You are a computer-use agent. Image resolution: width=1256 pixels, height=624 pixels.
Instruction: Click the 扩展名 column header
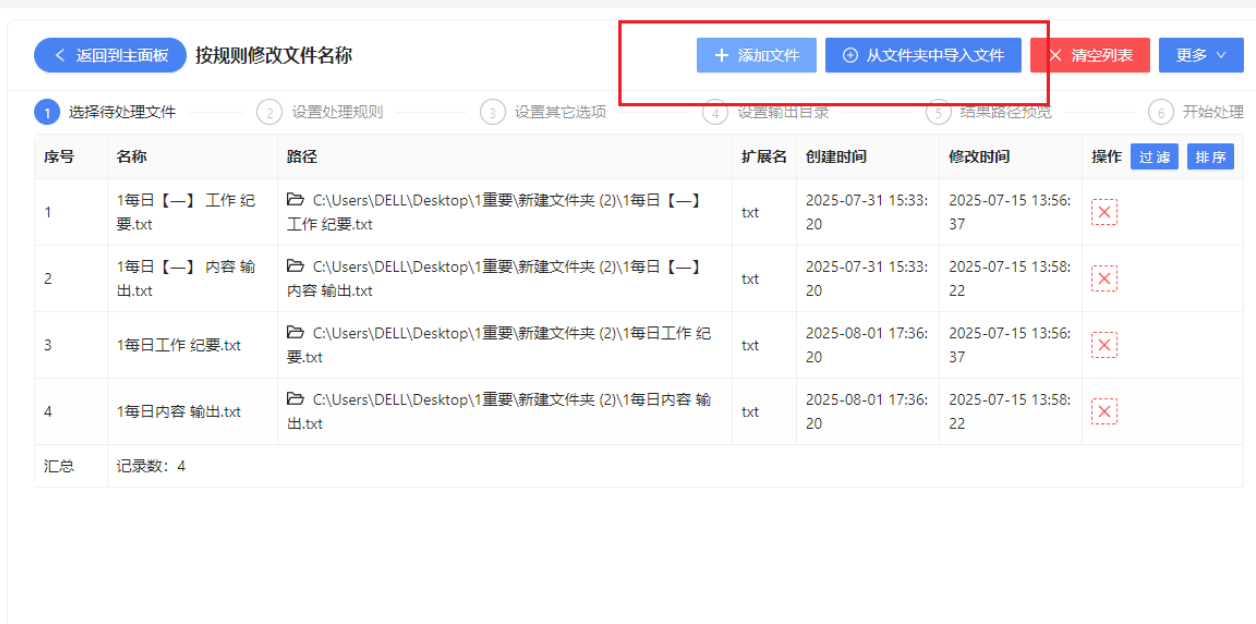coord(764,157)
